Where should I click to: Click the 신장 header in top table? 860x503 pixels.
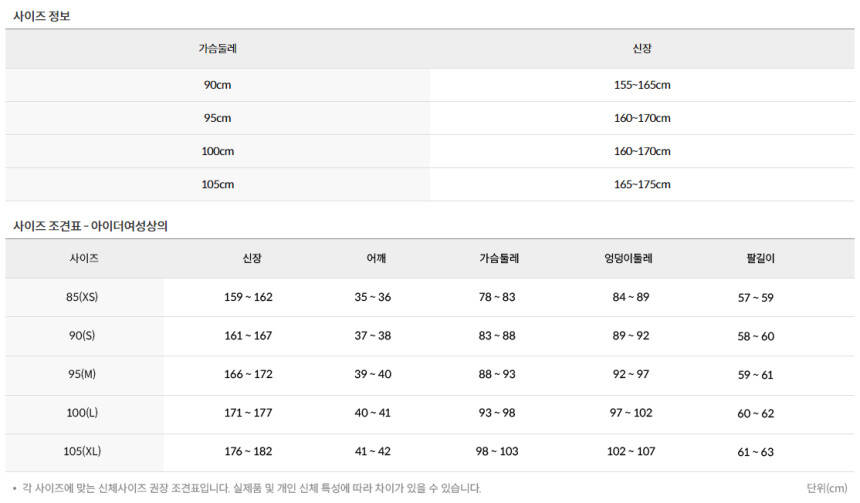tap(642, 48)
